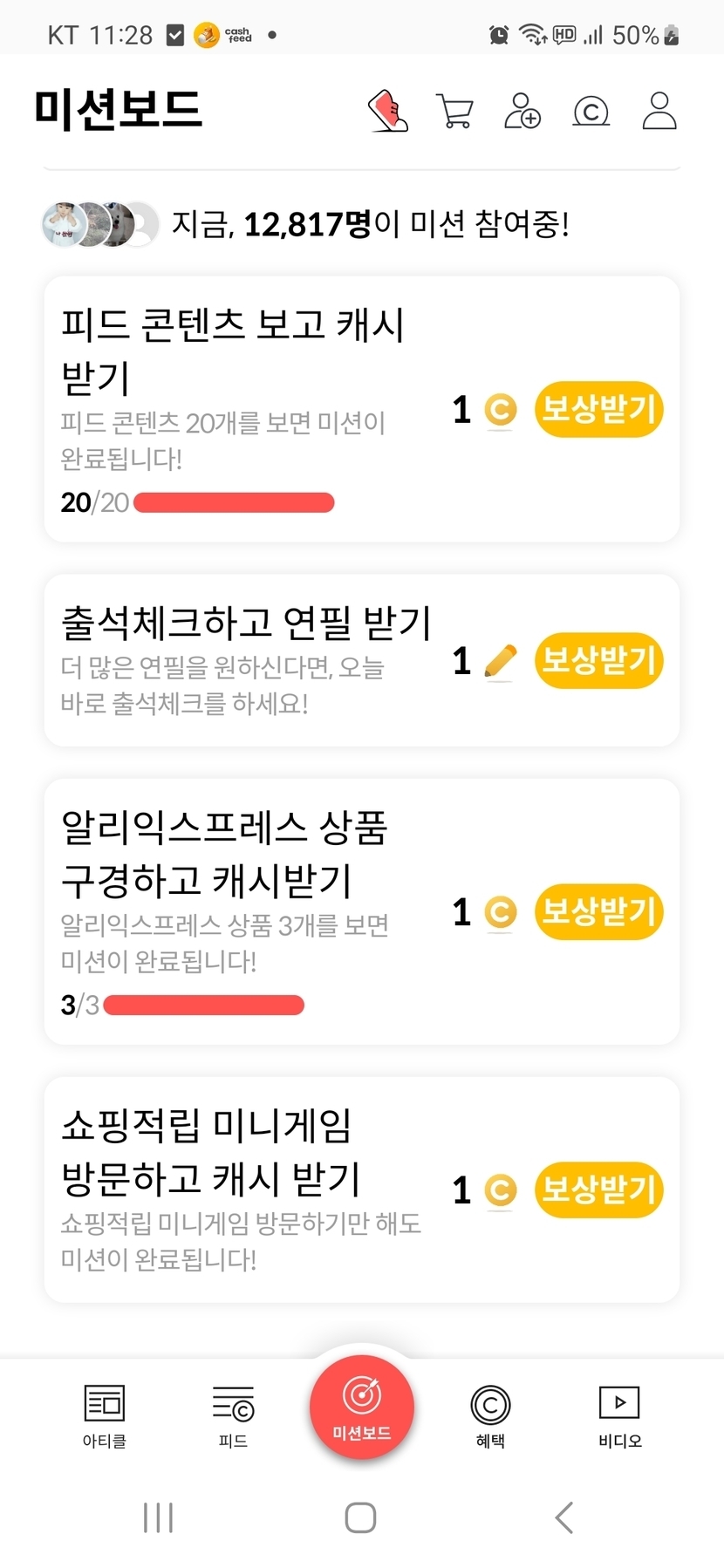Claim pencil reward for 출석체크
The image size is (724, 1568).
(x=598, y=660)
